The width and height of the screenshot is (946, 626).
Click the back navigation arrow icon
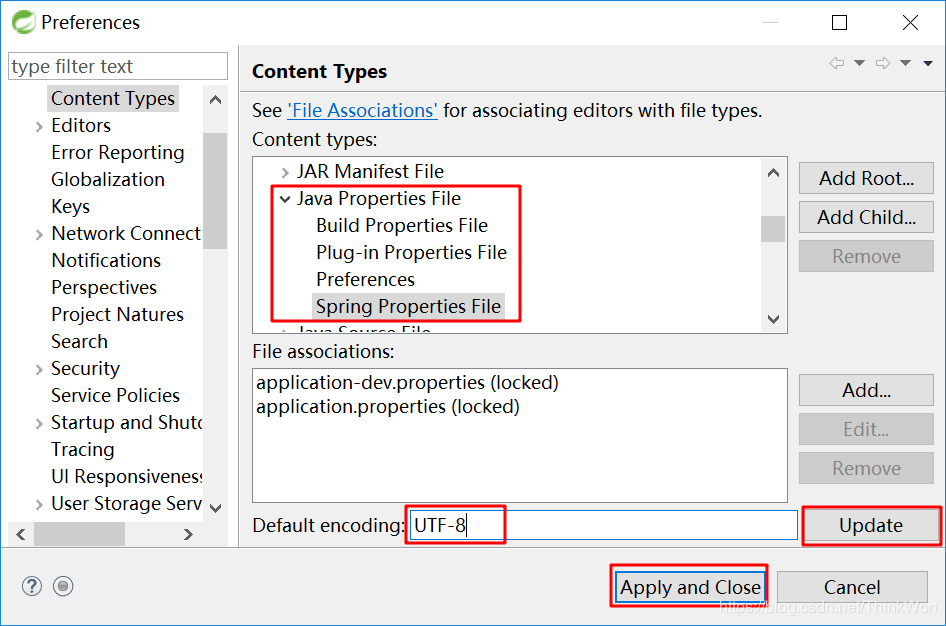(x=837, y=63)
